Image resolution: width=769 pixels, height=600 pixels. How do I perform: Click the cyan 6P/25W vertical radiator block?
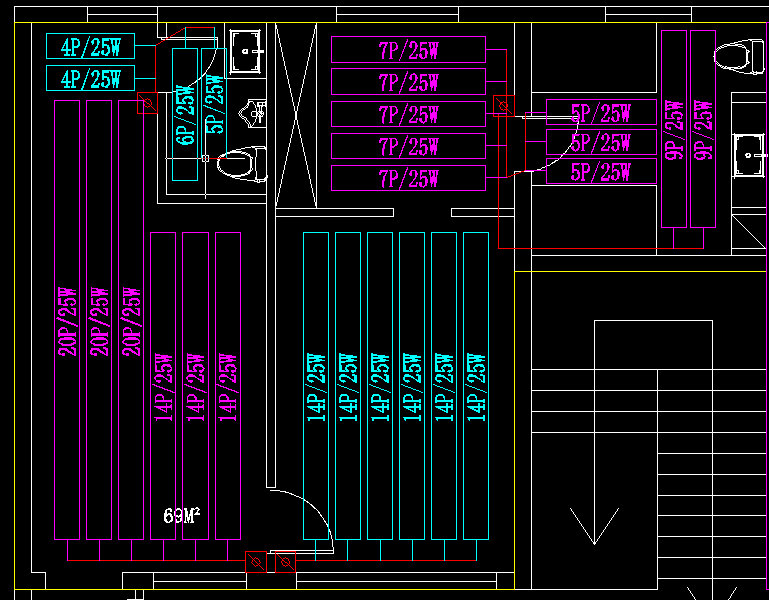click(x=185, y=114)
